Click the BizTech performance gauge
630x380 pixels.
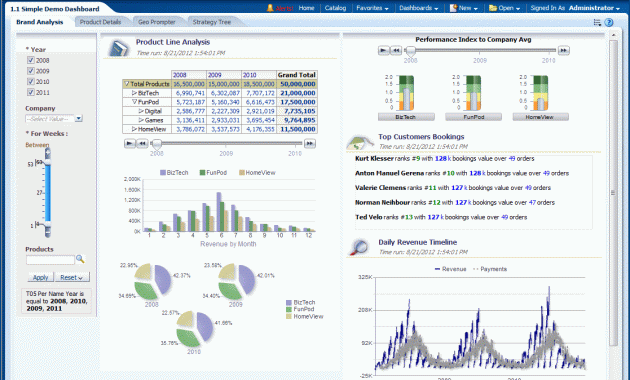tap(406, 93)
